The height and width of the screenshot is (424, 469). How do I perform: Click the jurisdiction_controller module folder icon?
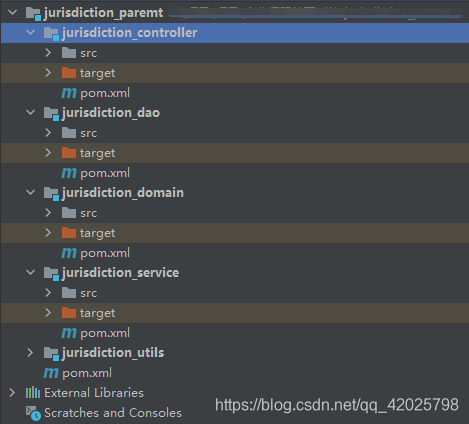point(51,34)
